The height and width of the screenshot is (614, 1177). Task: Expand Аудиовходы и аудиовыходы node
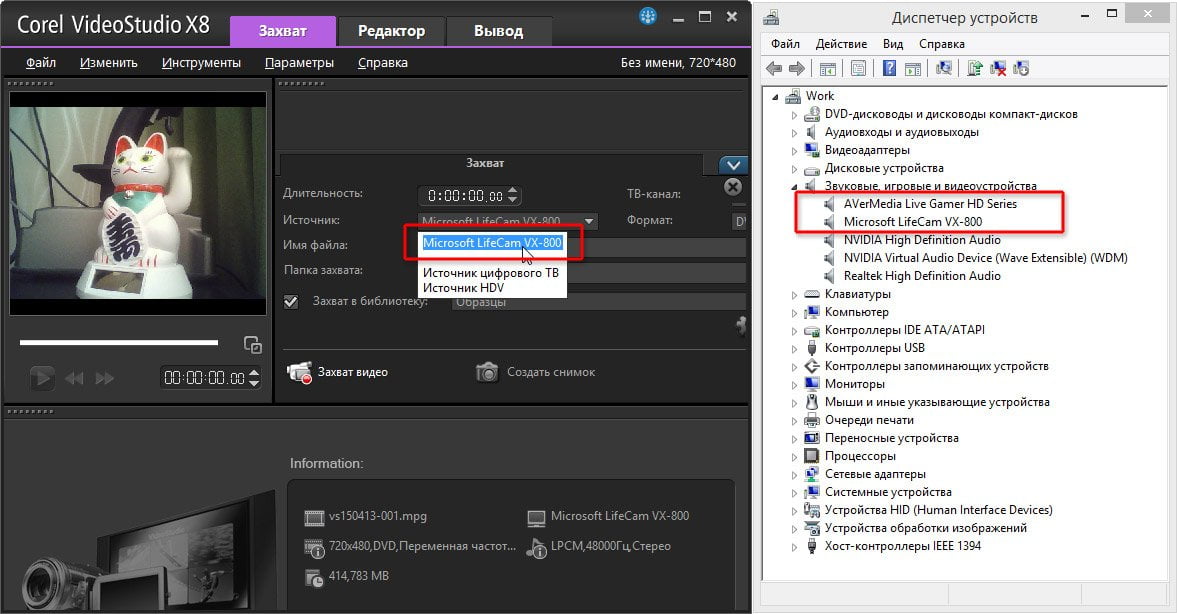coord(794,133)
